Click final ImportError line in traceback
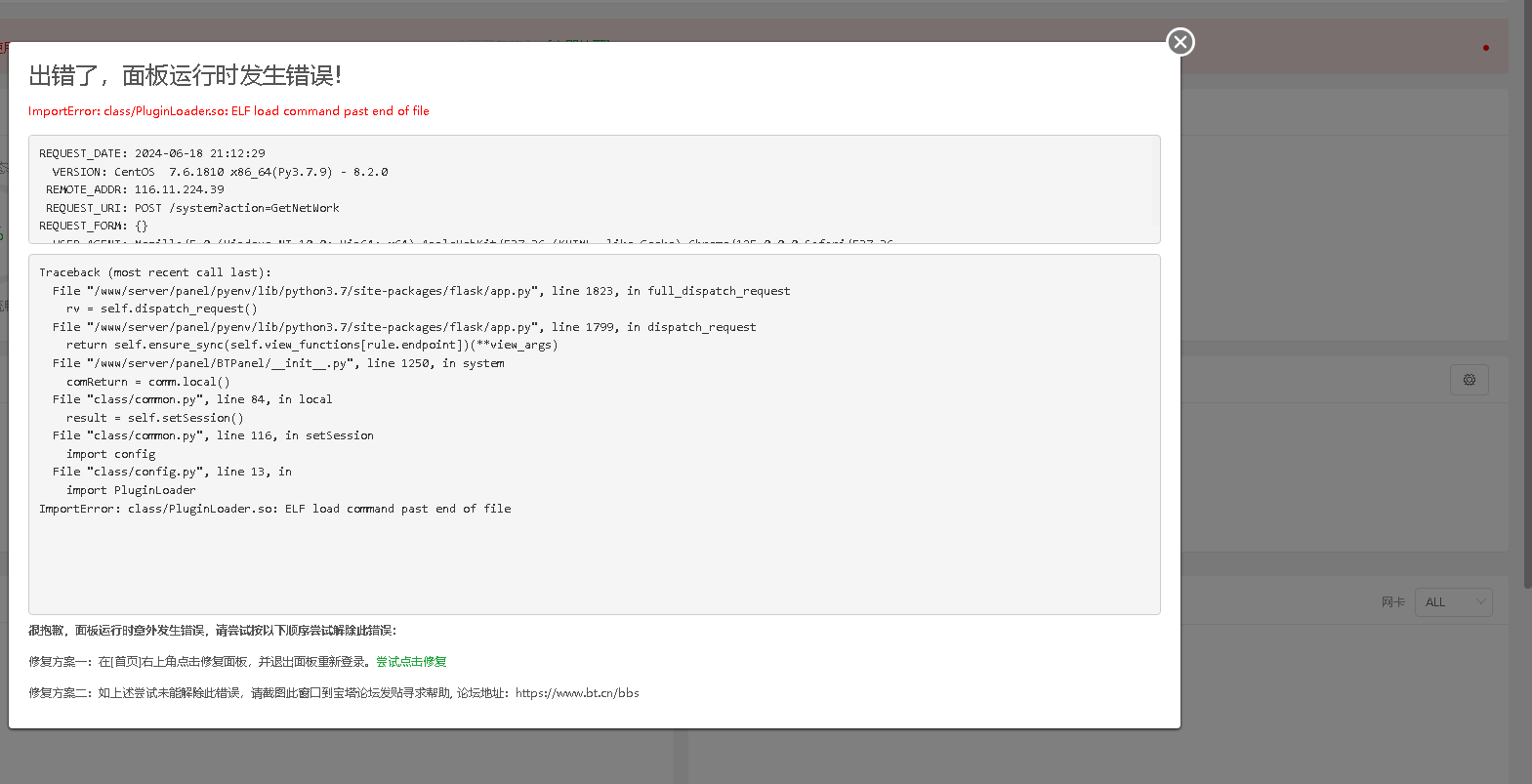The height and width of the screenshot is (784, 1532). tap(275, 509)
